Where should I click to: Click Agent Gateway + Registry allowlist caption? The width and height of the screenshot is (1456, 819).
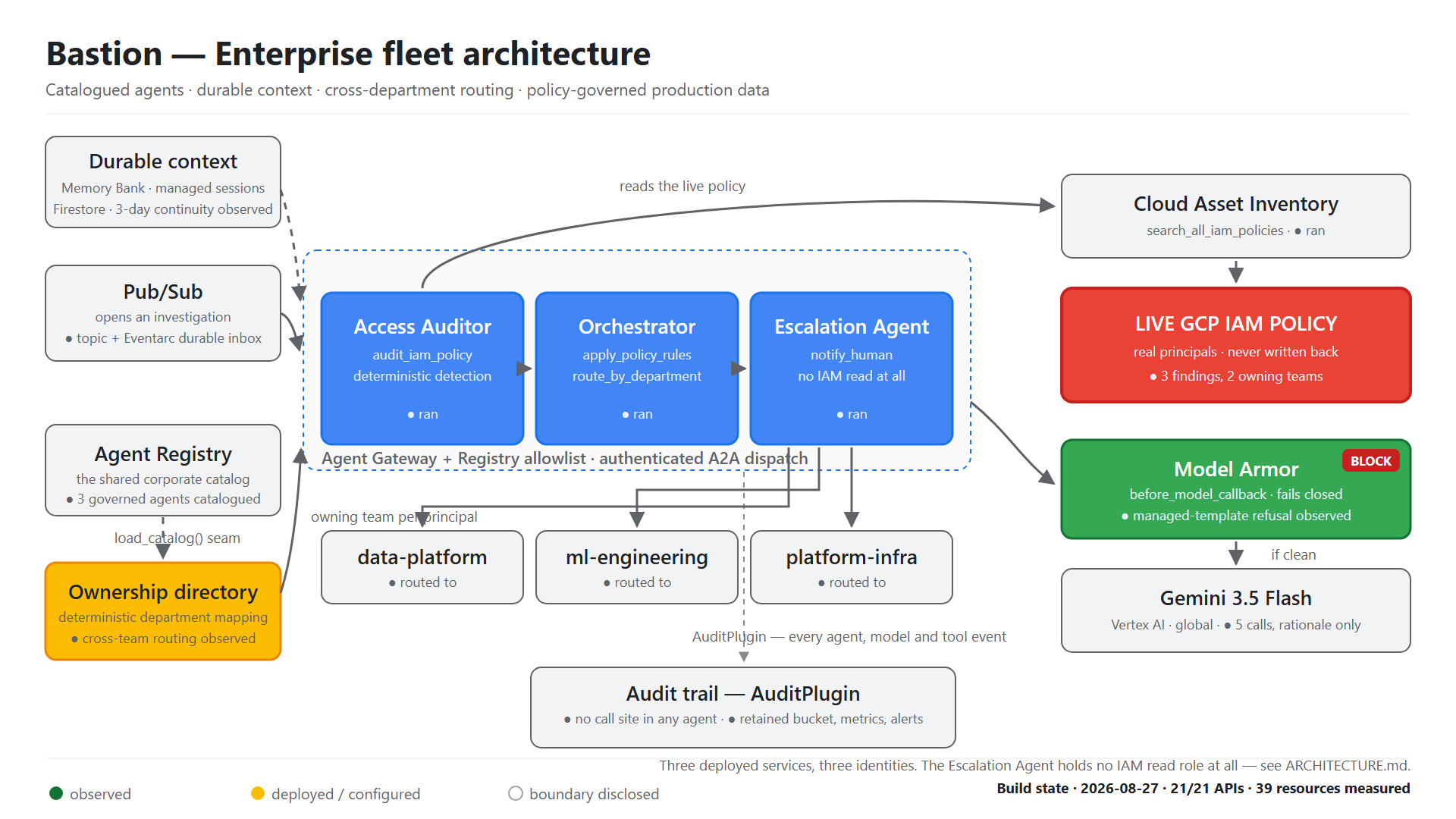point(565,458)
